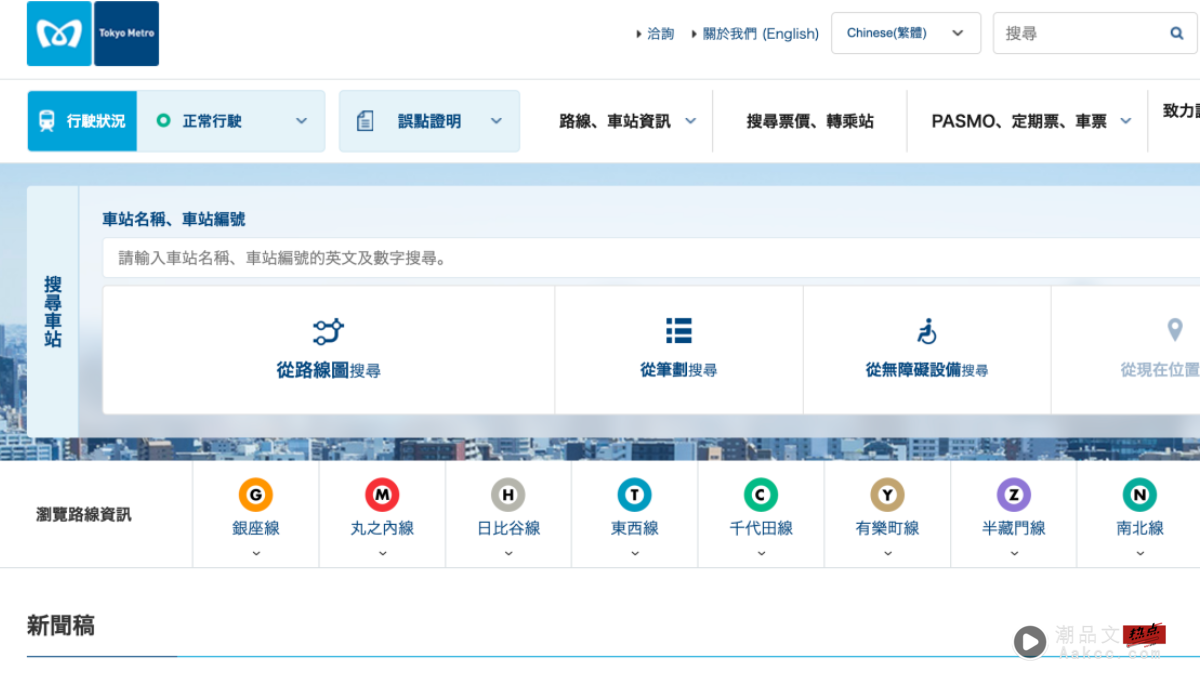Screen dimensions: 1200x684
Task: Open the PASMO、定期票、車票 menu
Action: (x=1020, y=119)
